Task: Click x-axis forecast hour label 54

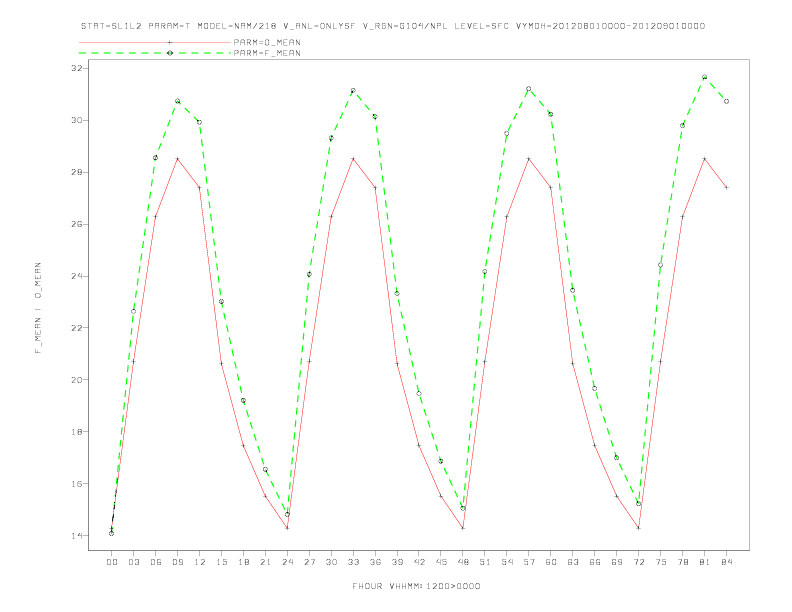Action: tap(507, 562)
